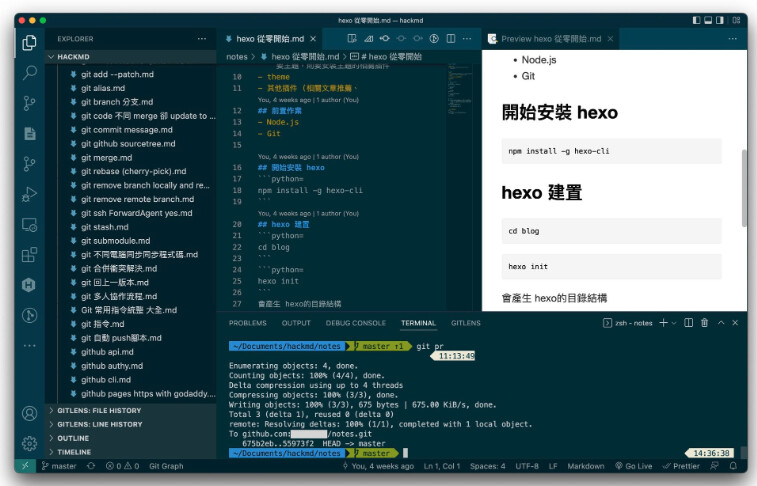The width and height of the screenshot is (757, 486).
Task: Open preview pane more actions ellipsis
Action: point(732,39)
